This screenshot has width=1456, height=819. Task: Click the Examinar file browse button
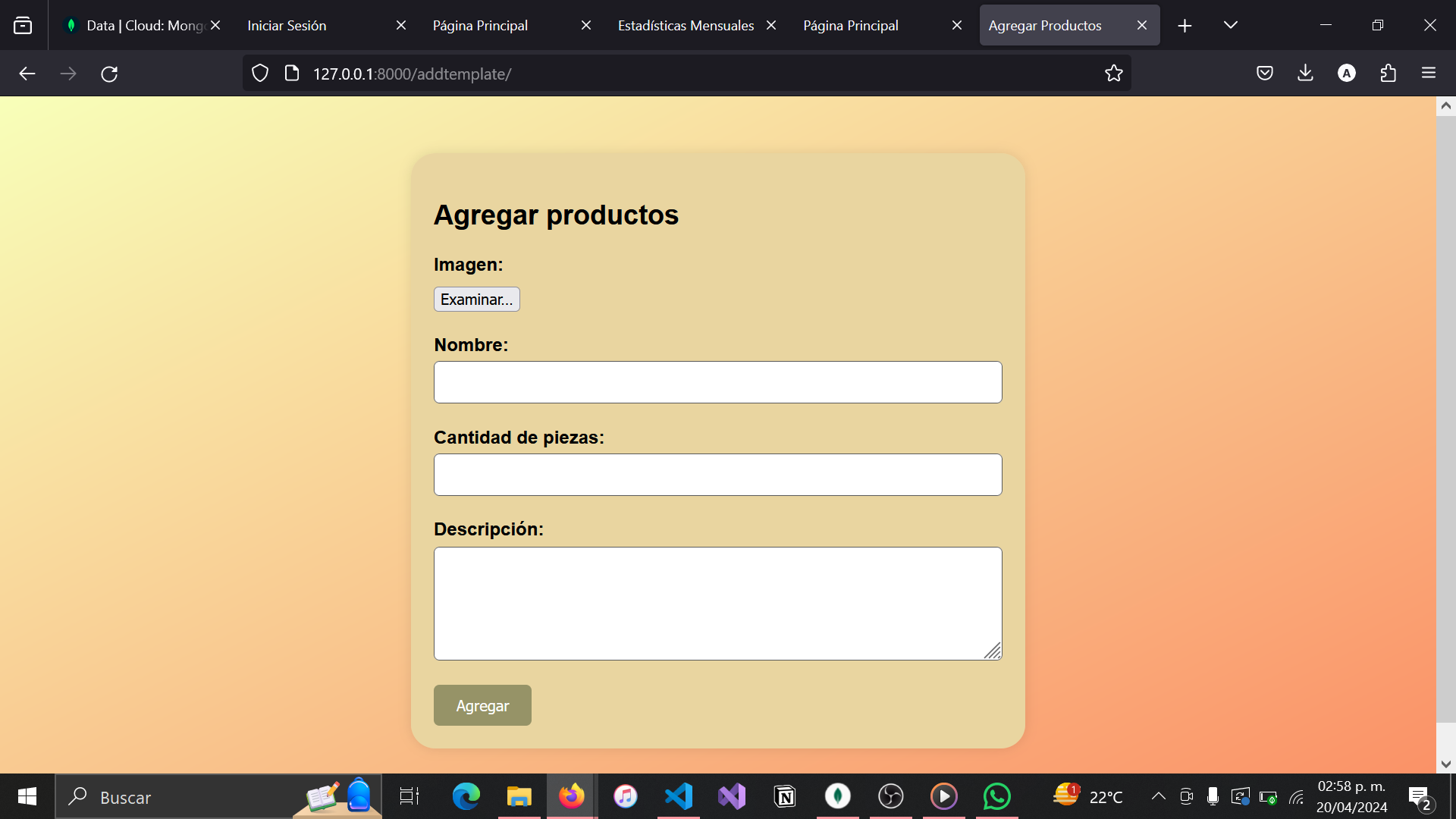[x=476, y=300]
